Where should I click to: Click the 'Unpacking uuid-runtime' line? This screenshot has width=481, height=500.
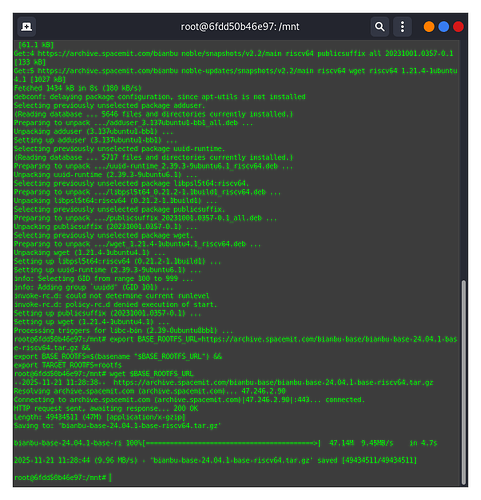tap(105, 175)
